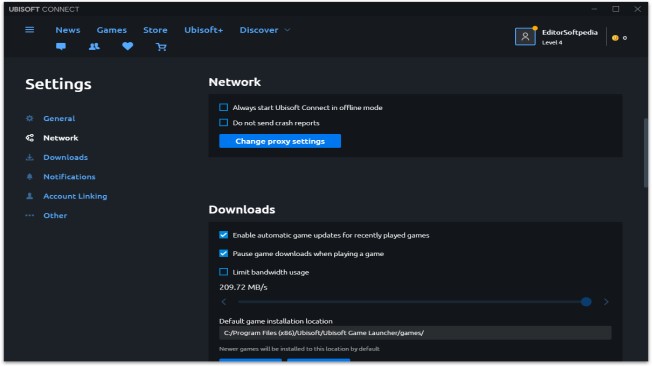Click the bandwidth increase right arrow

(x=606, y=302)
